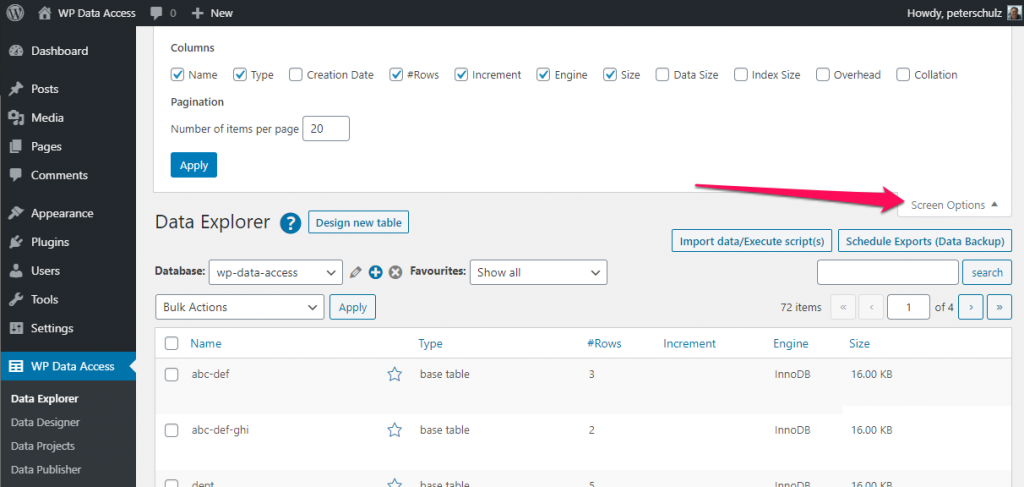The height and width of the screenshot is (487, 1024).
Task: Go to last page with double arrow
Action: [999, 307]
